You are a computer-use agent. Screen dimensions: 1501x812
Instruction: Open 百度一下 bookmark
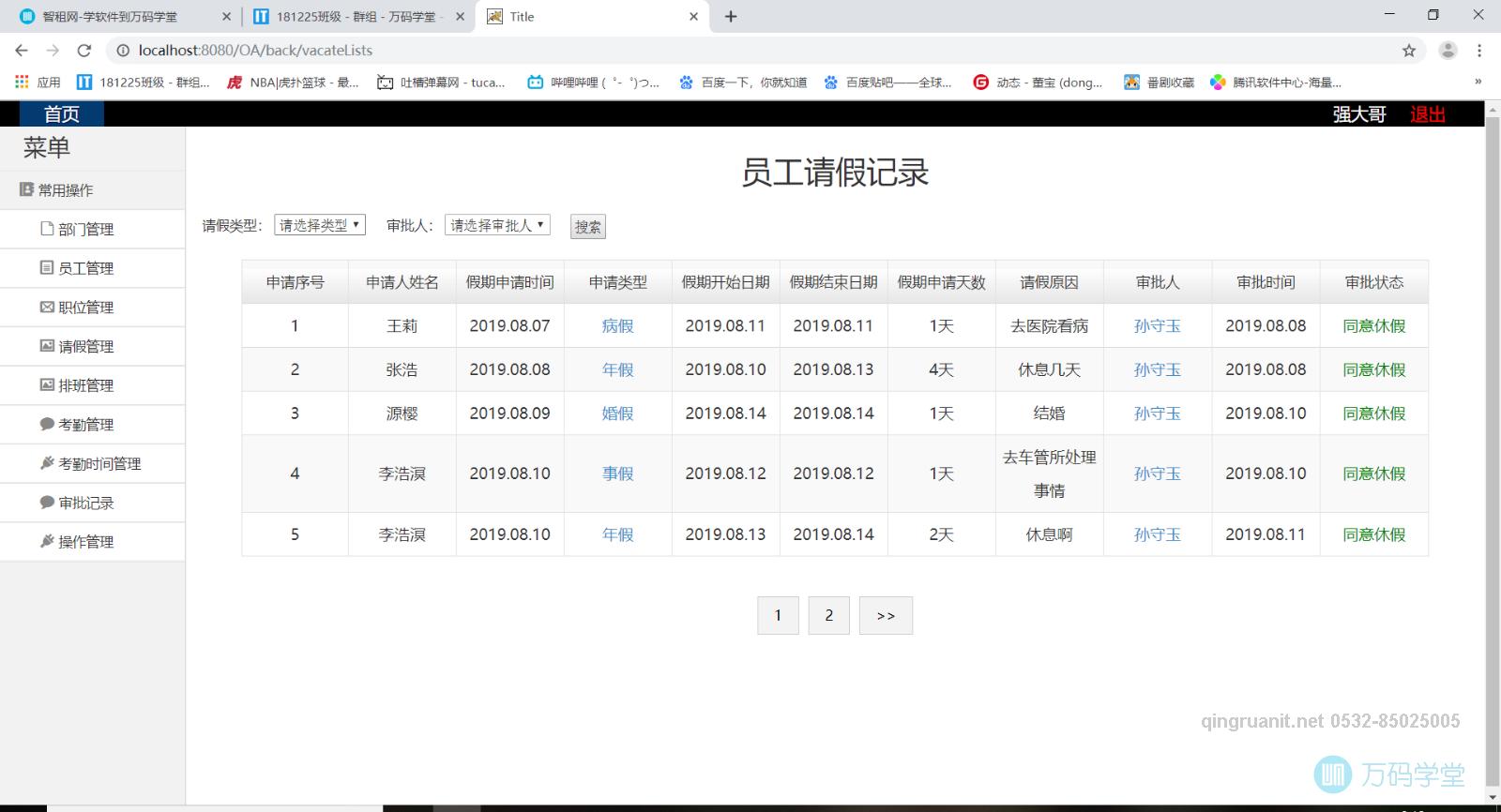tap(744, 83)
